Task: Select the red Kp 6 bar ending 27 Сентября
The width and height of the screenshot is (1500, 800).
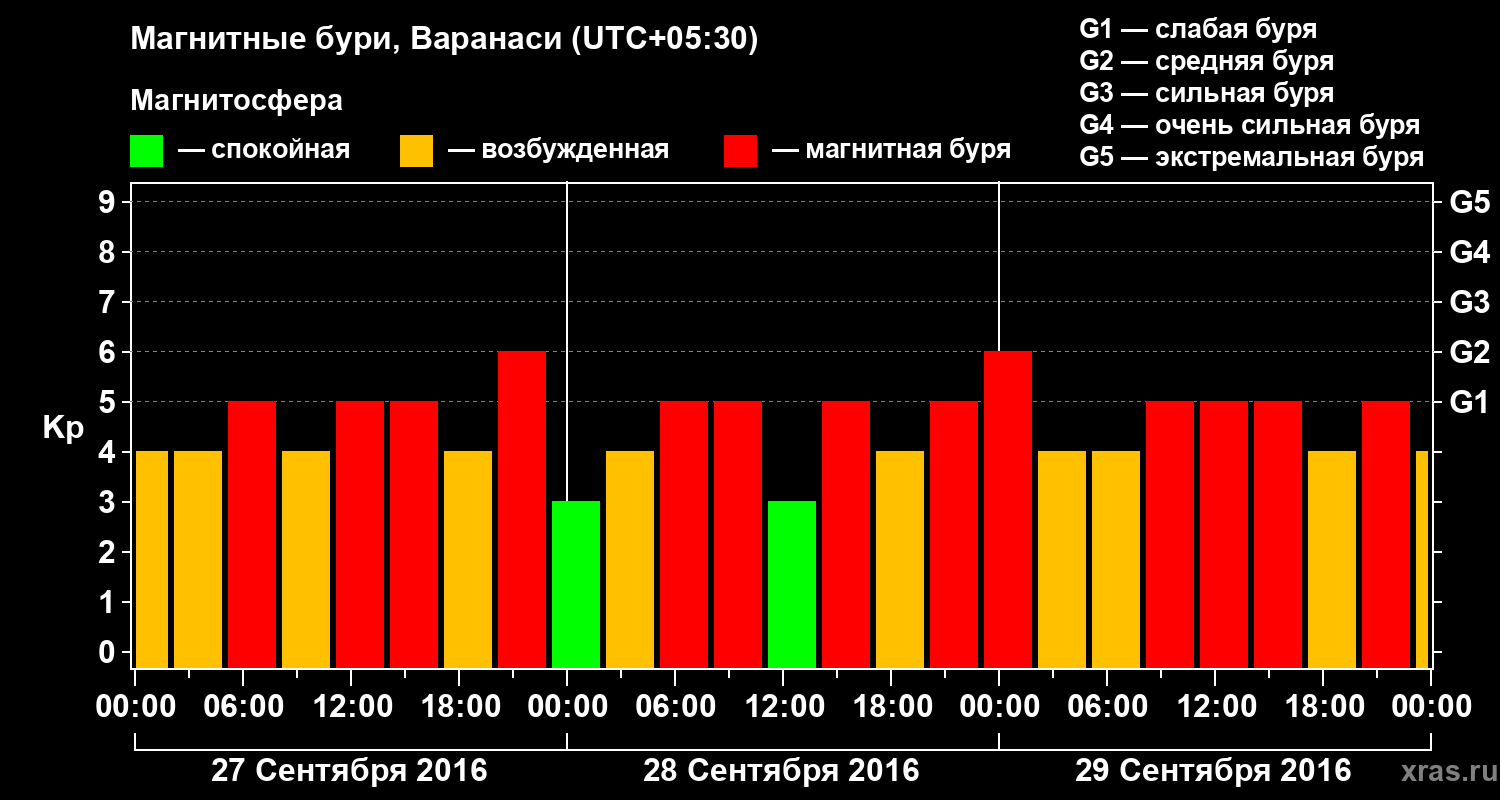Action: [522, 510]
